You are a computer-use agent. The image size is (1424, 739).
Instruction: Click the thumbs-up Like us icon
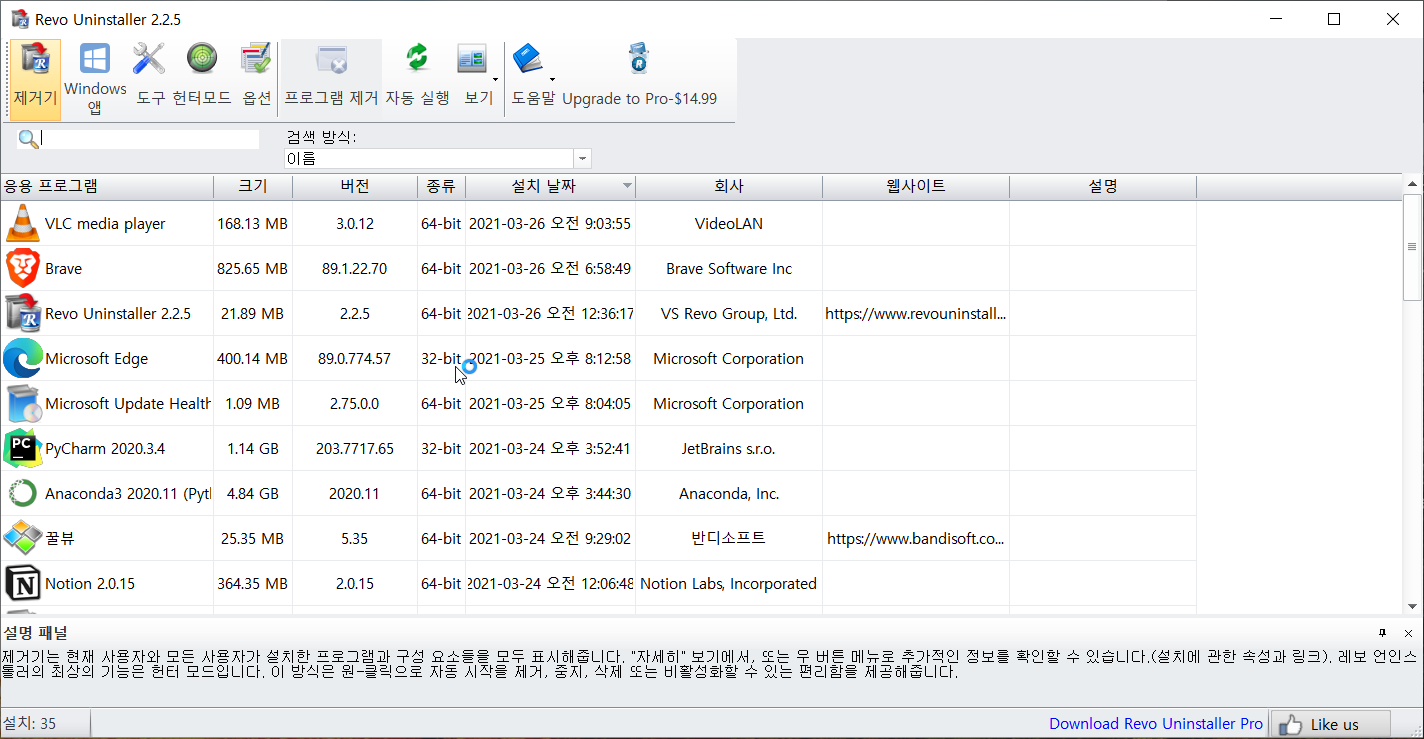[x=1290, y=724]
